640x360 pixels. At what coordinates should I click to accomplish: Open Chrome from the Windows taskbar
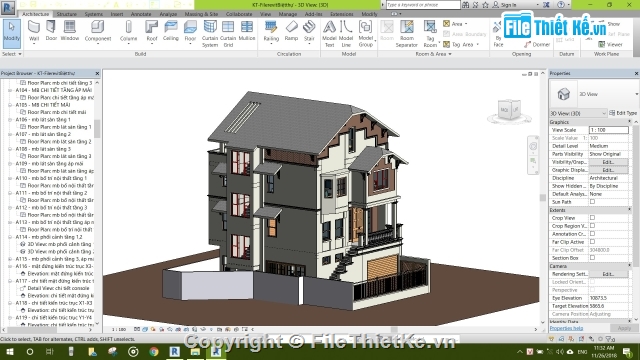[x=154, y=351]
